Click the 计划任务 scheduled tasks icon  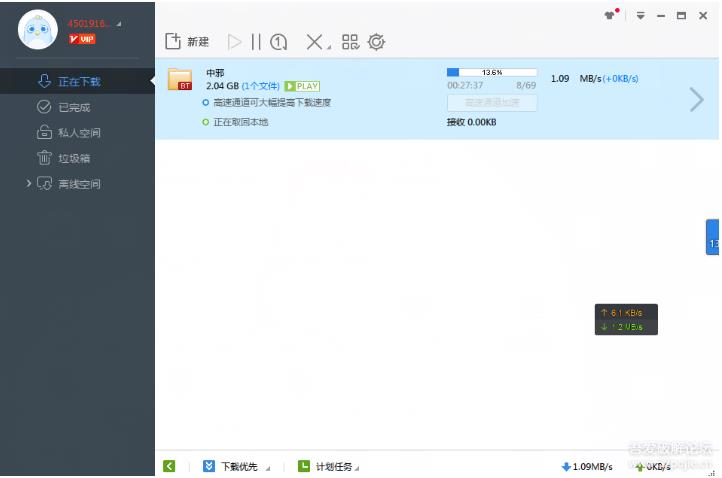(x=304, y=466)
